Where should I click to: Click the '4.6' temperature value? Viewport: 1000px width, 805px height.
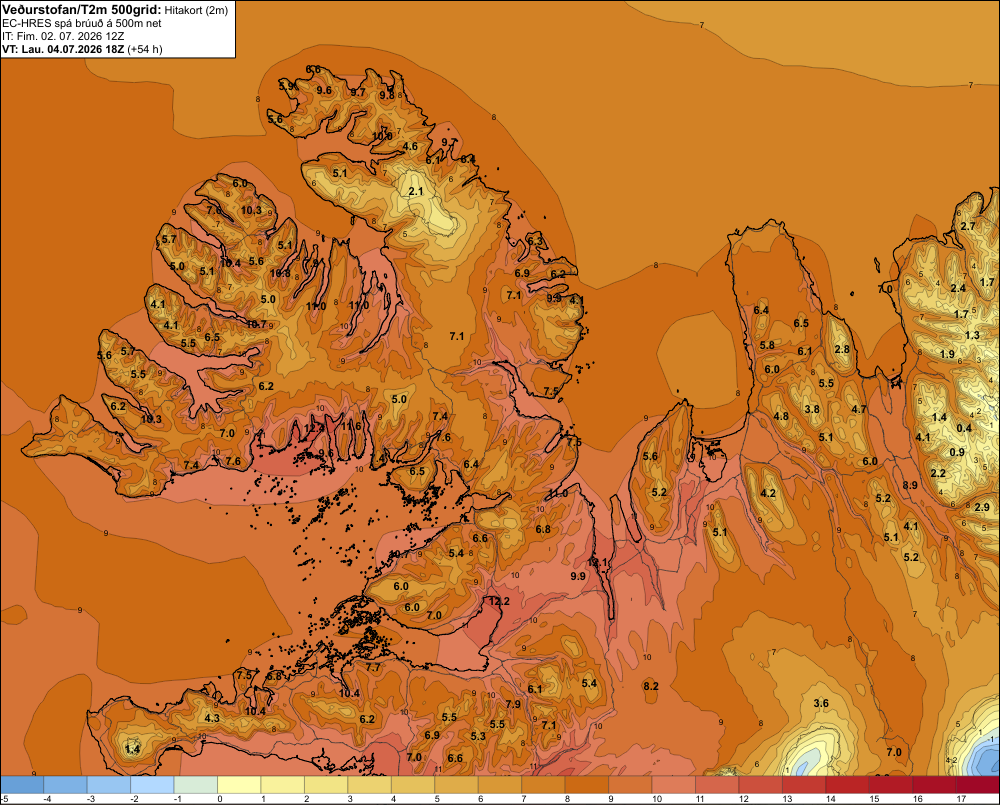click(410, 146)
